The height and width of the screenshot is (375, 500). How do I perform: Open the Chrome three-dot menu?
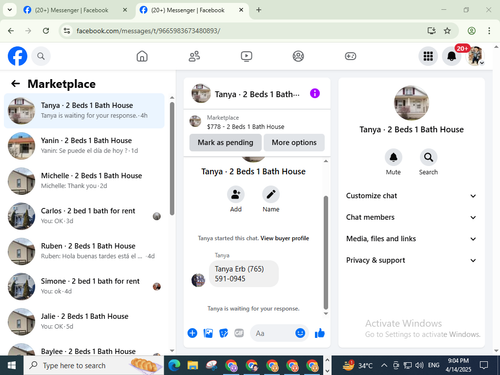(489, 31)
